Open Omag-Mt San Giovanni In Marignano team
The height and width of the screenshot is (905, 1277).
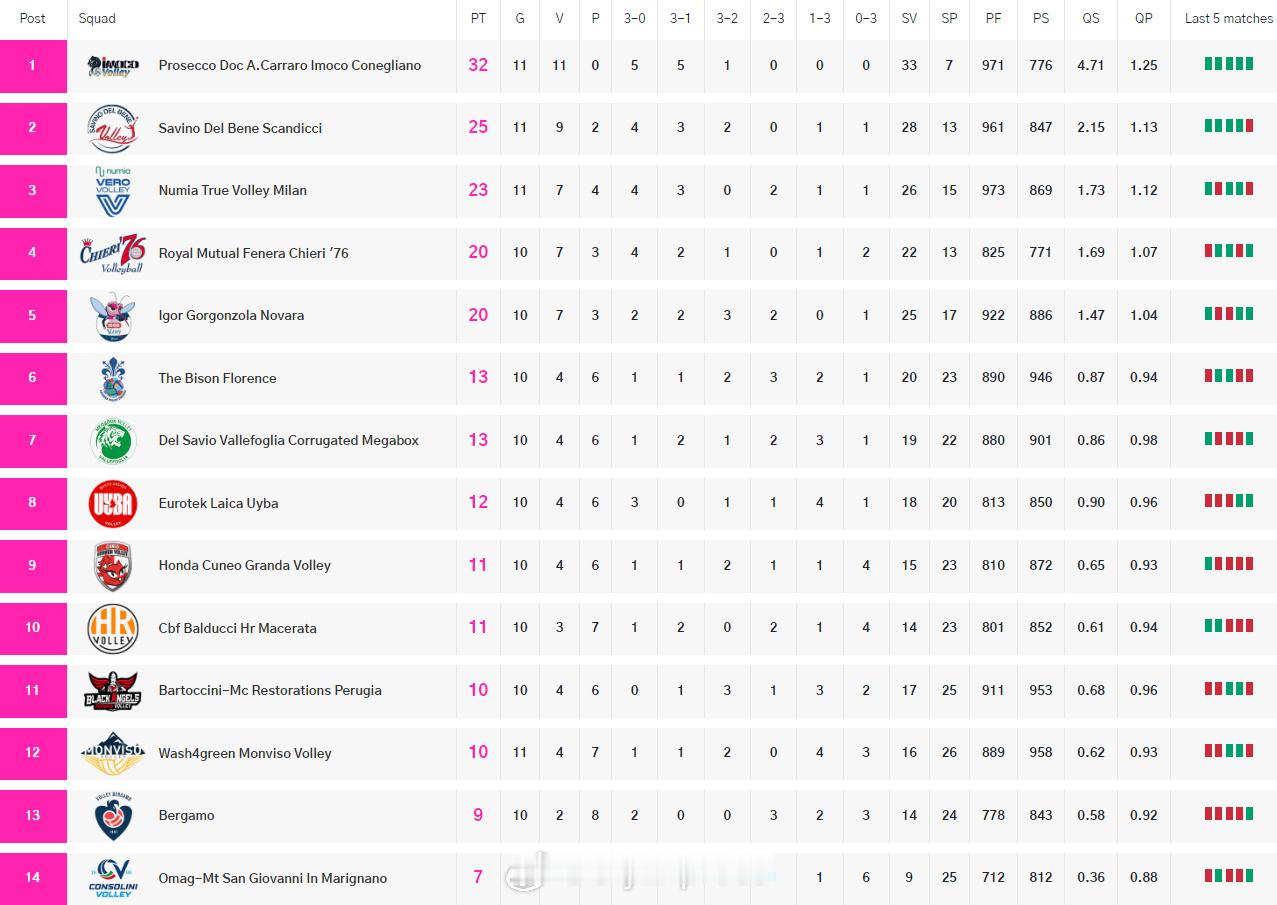click(273, 878)
